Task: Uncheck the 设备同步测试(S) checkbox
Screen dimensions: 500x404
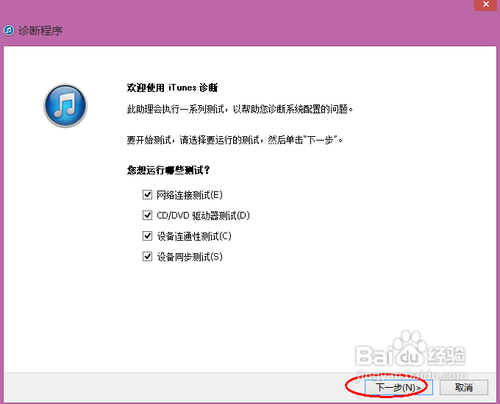Action: (x=147, y=257)
